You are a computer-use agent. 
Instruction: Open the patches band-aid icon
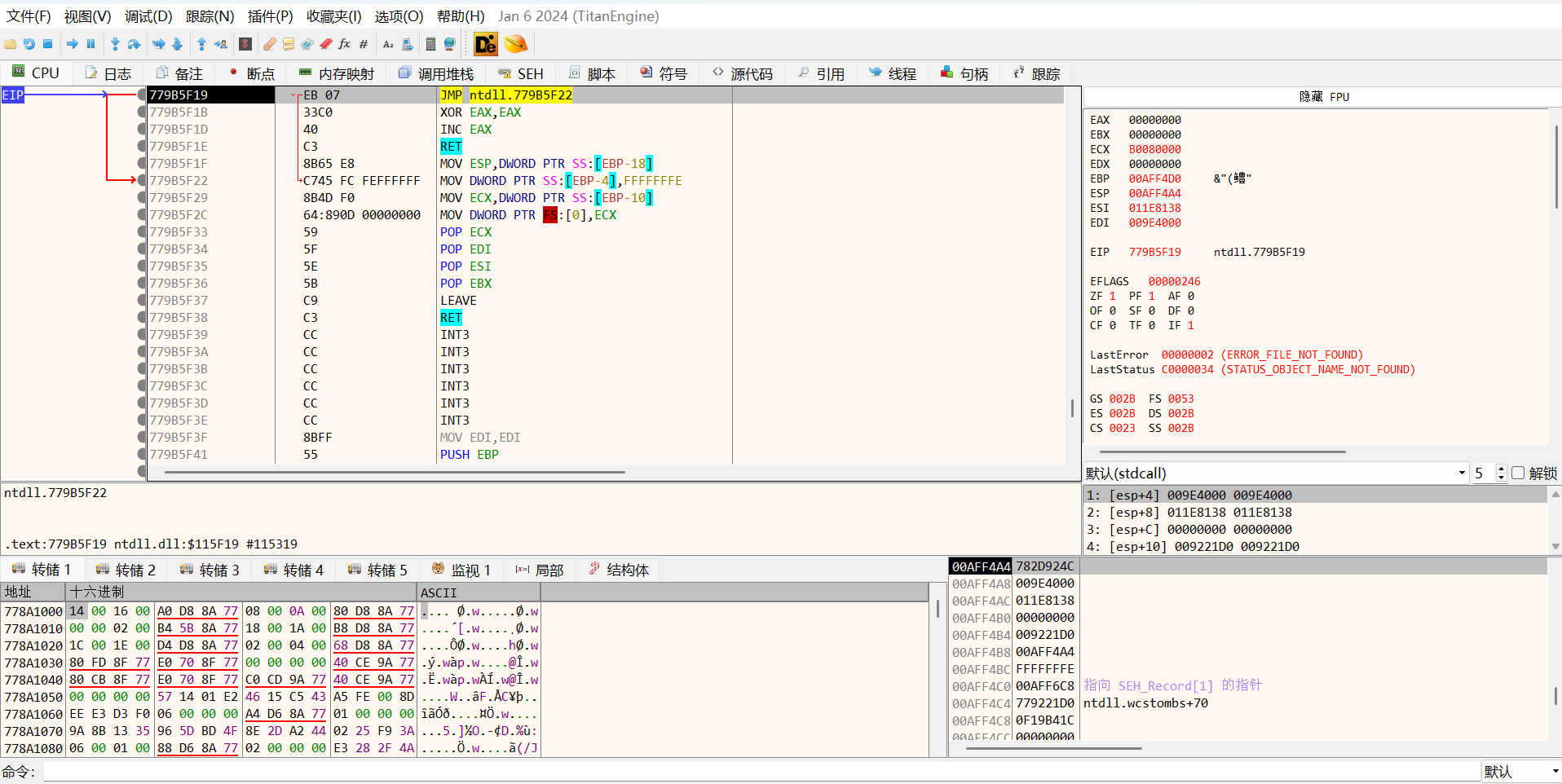[269, 44]
